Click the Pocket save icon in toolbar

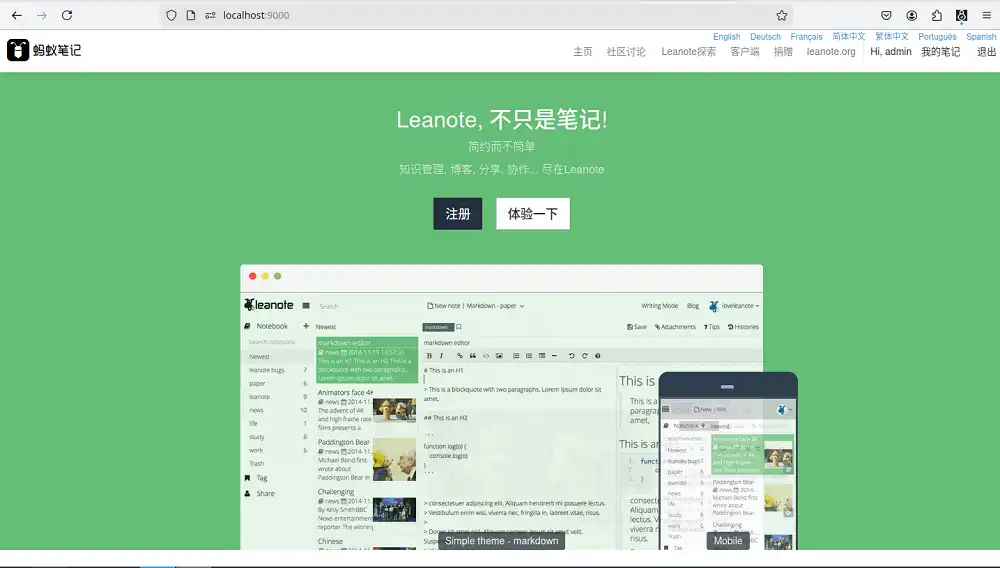pyautogui.click(x=886, y=16)
